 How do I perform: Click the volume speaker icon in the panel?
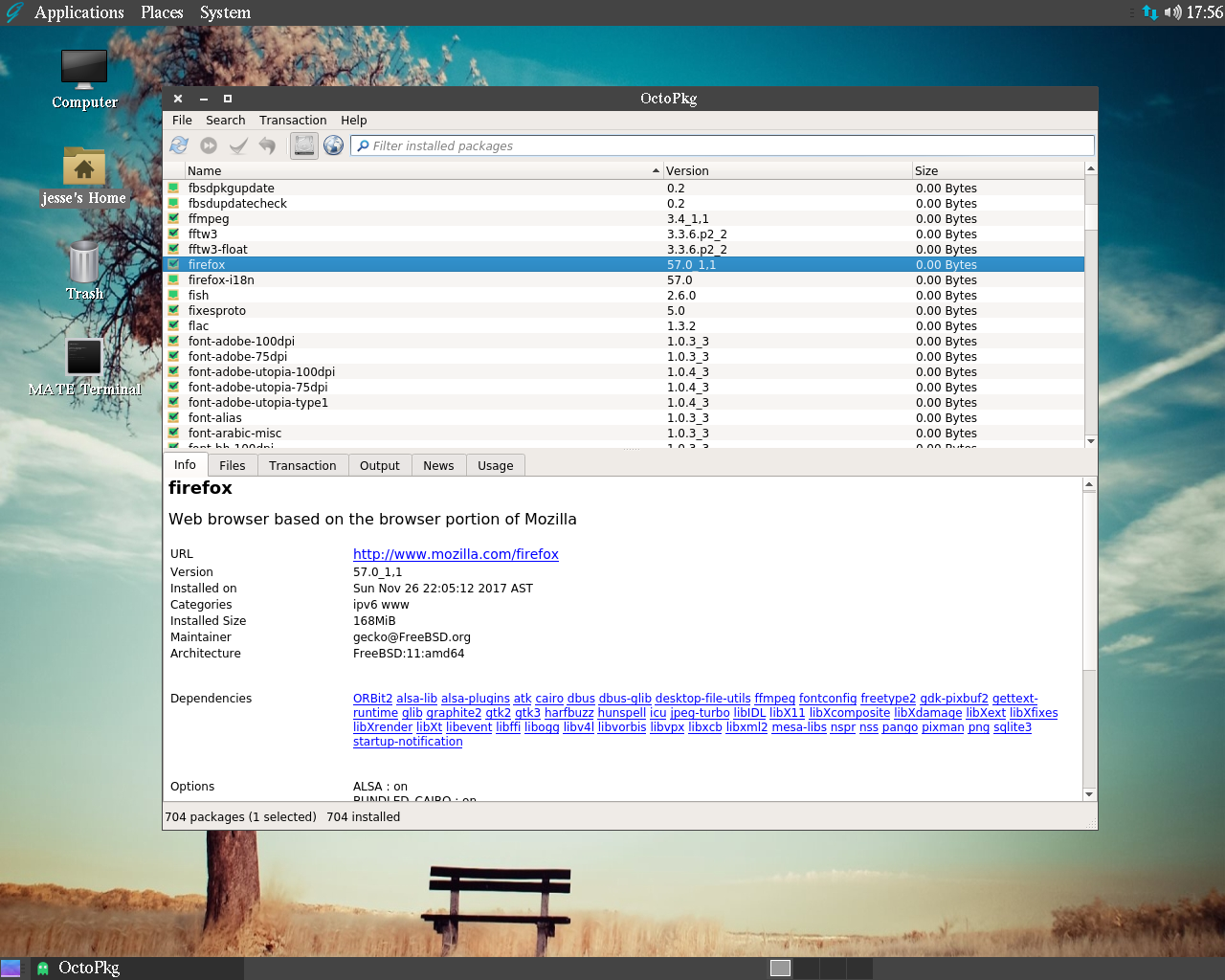click(1172, 12)
